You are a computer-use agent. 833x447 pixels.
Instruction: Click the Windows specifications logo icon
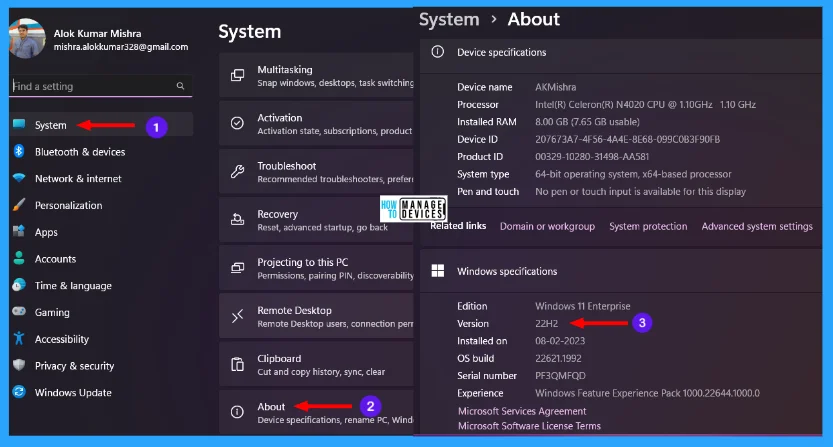(438, 271)
